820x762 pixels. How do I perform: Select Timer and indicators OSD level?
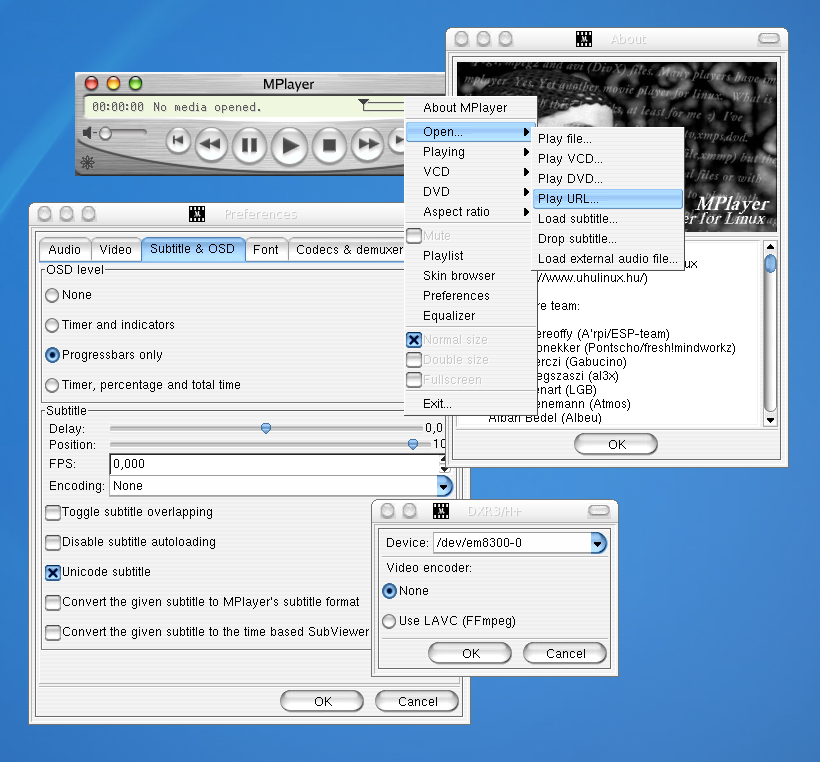[52, 325]
